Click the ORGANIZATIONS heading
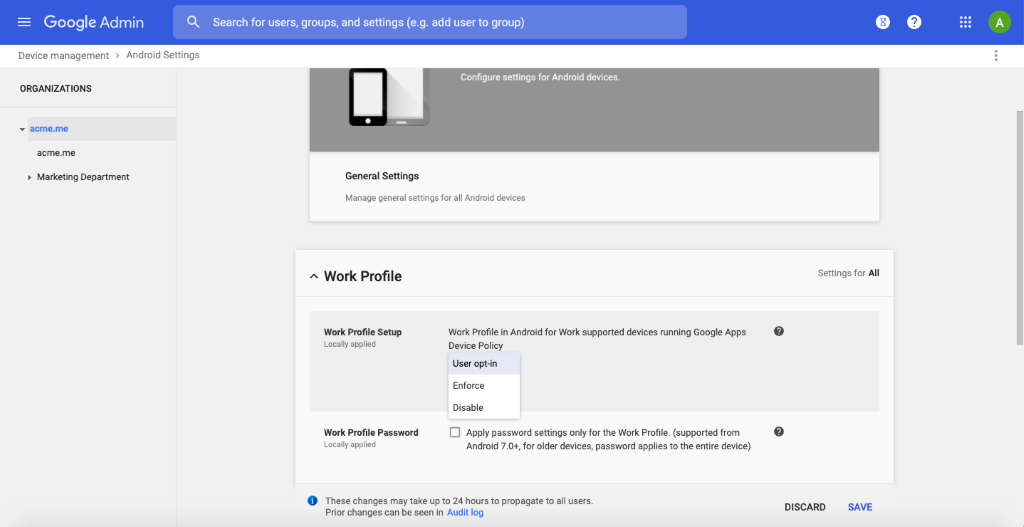Viewport: 1024px width, 527px height. pyautogui.click(x=56, y=89)
